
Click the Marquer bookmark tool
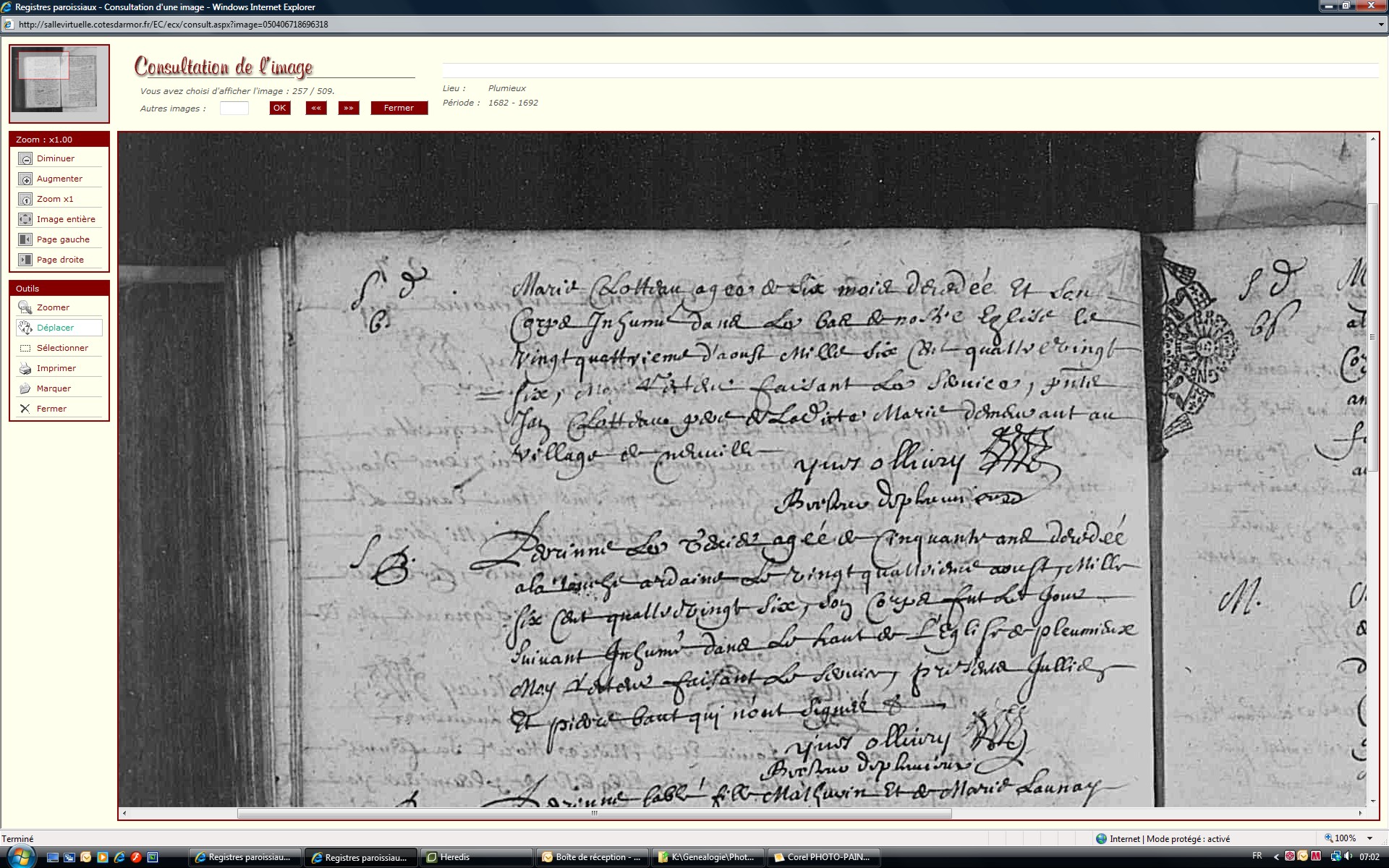25,389
